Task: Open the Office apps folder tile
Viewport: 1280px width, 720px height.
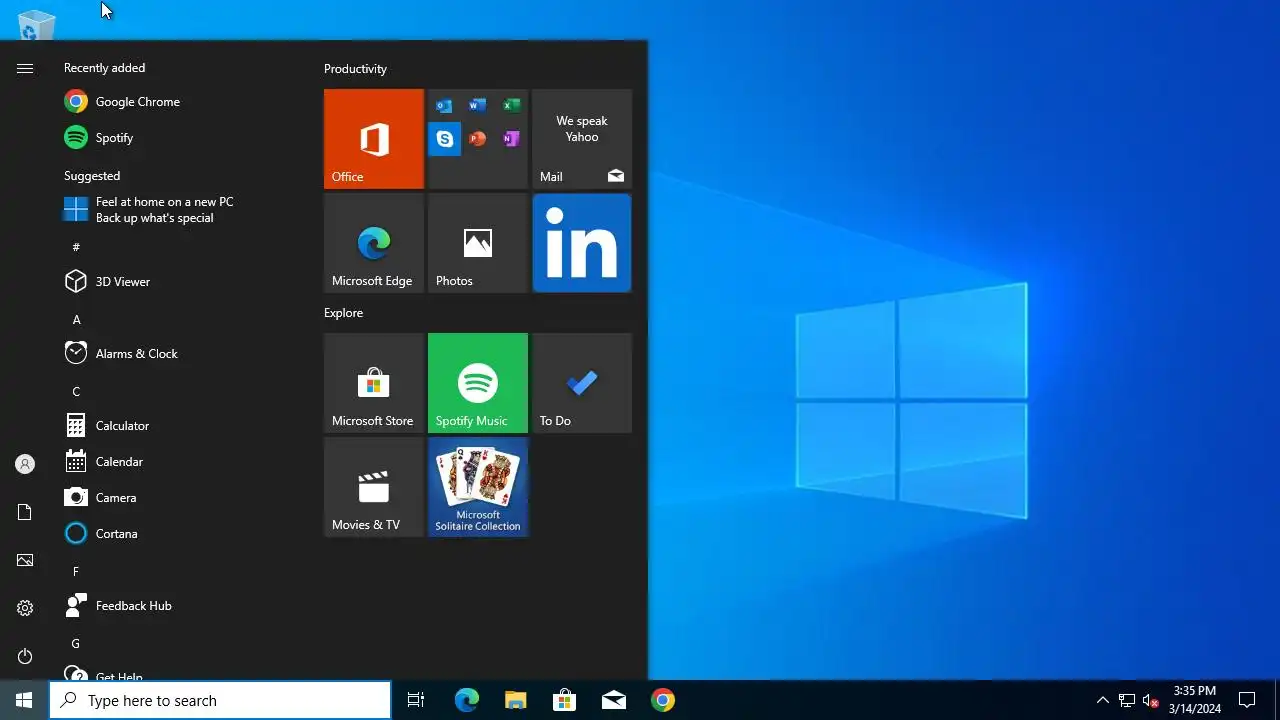Action: [x=478, y=139]
